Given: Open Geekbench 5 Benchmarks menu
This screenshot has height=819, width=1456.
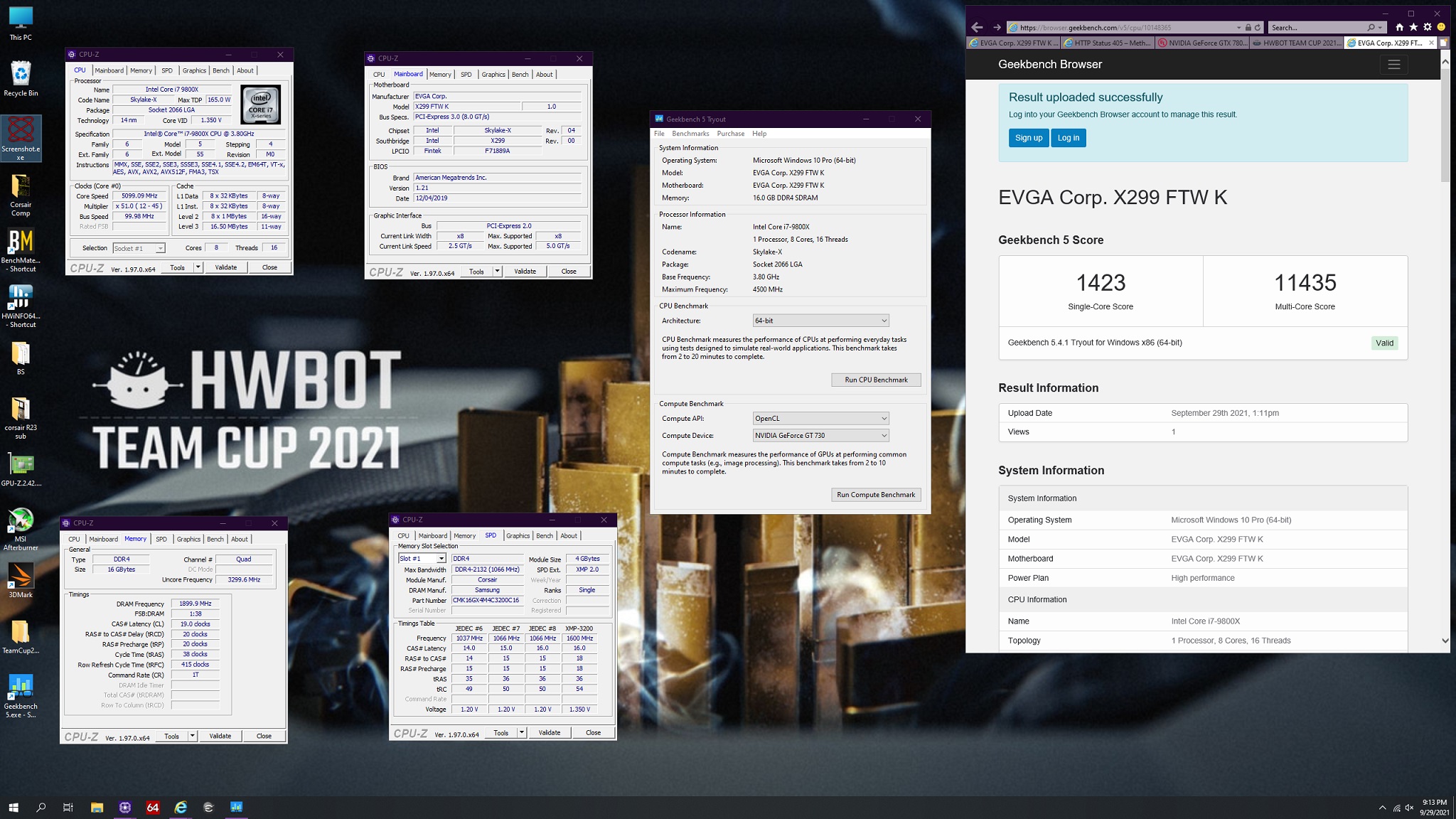Looking at the screenshot, I should point(690,134).
